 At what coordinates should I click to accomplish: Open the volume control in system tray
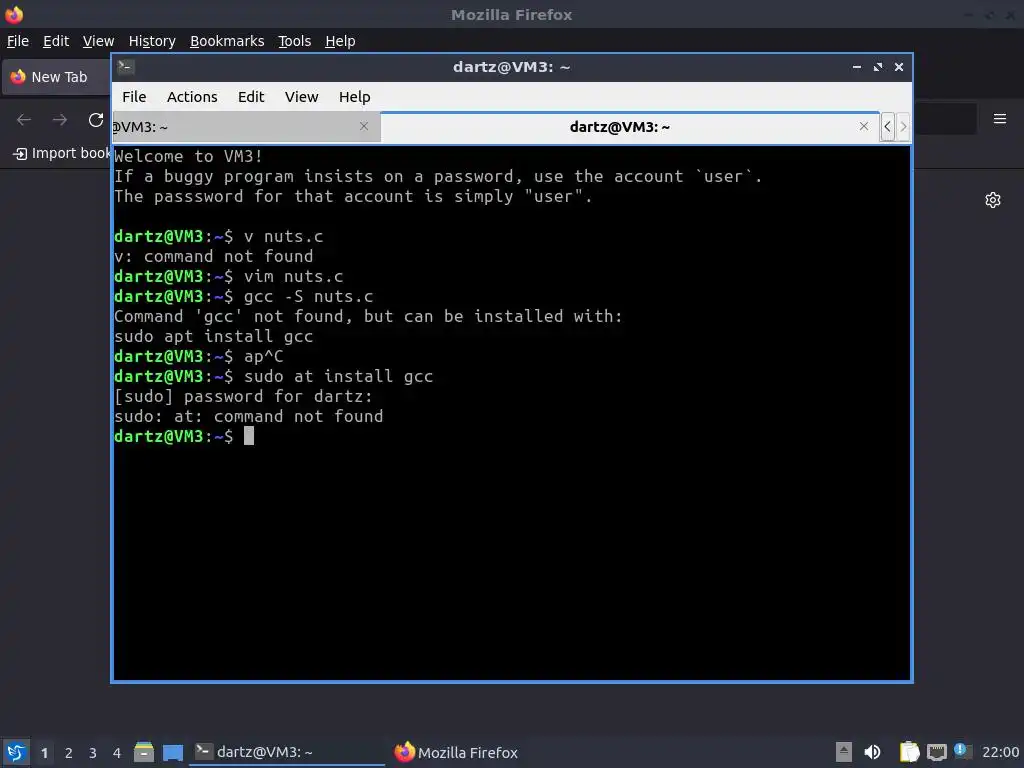coord(872,752)
